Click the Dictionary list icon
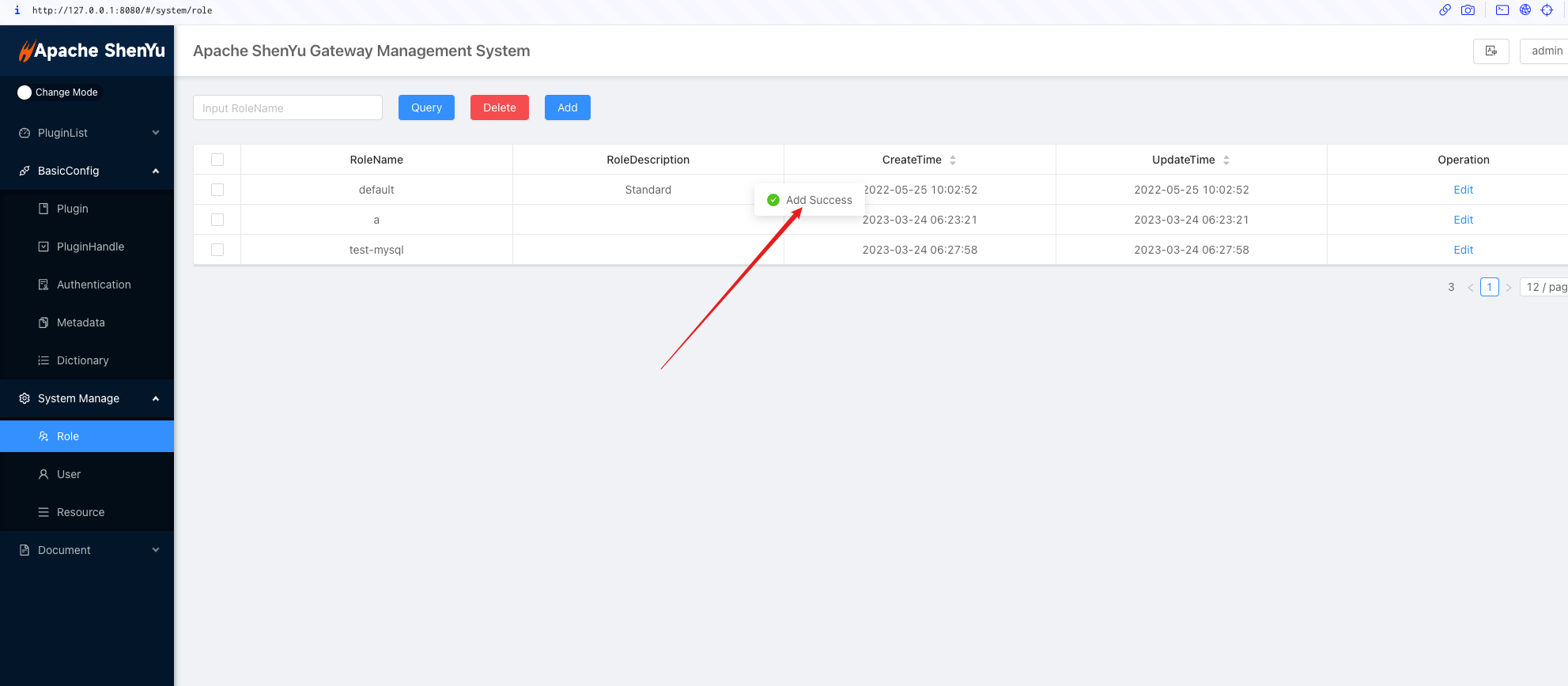 tap(43, 360)
